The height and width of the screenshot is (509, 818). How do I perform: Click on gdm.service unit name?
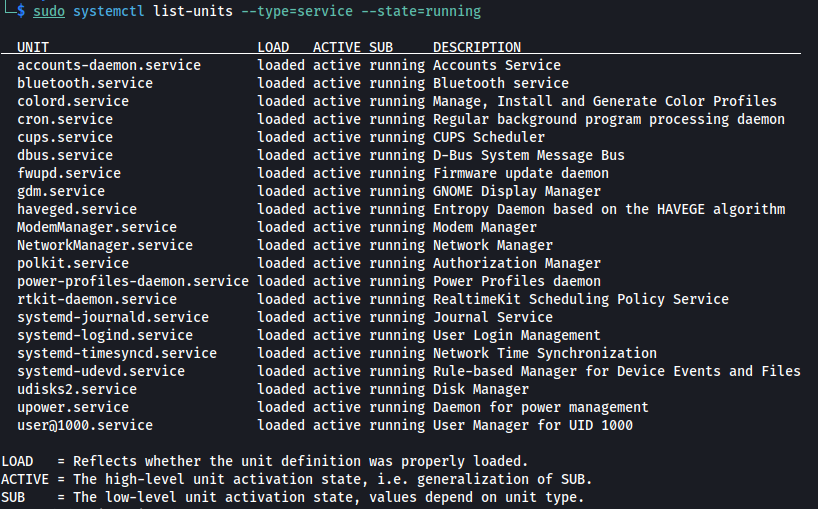point(61,191)
